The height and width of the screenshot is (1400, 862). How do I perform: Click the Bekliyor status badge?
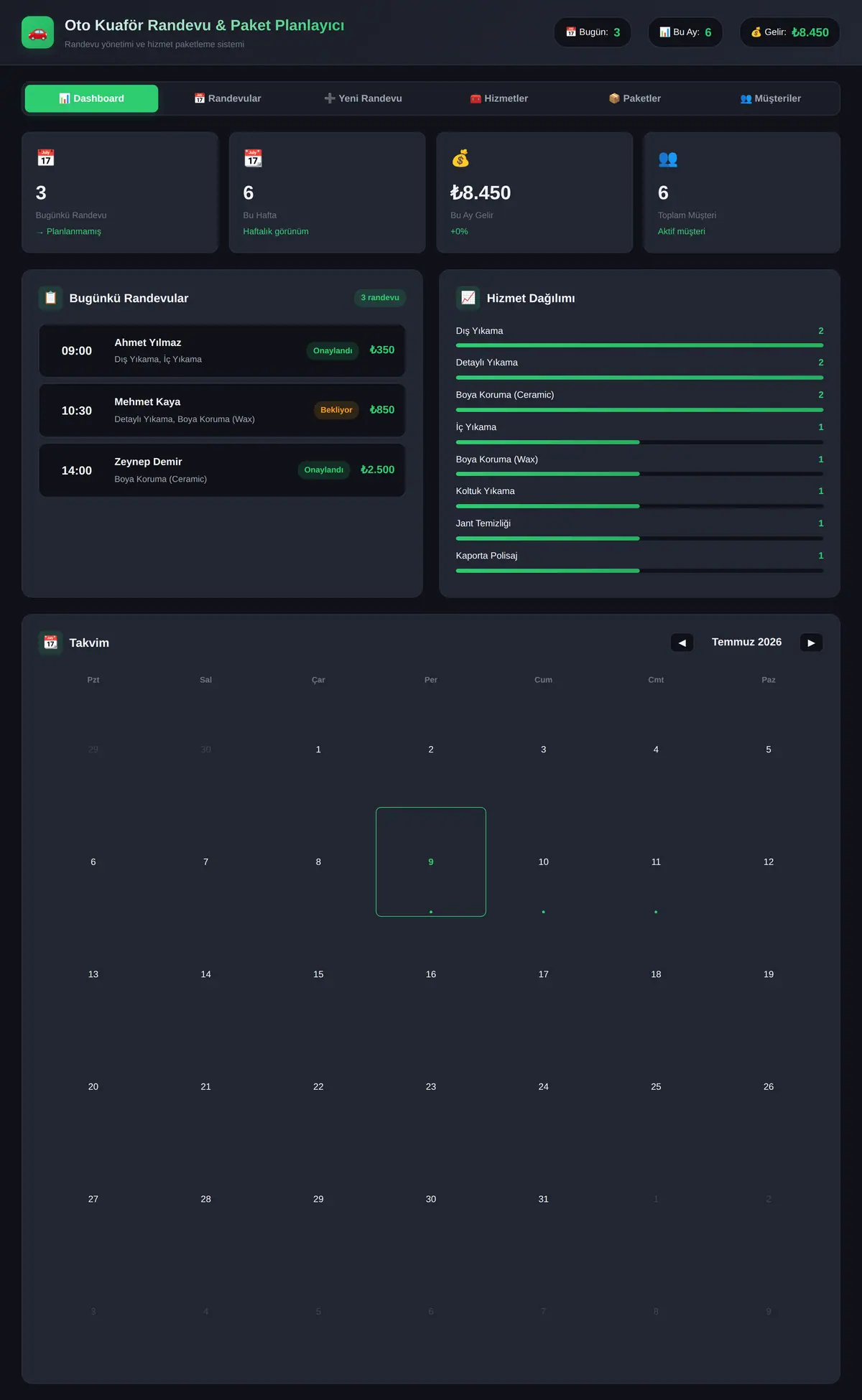coord(336,410)
